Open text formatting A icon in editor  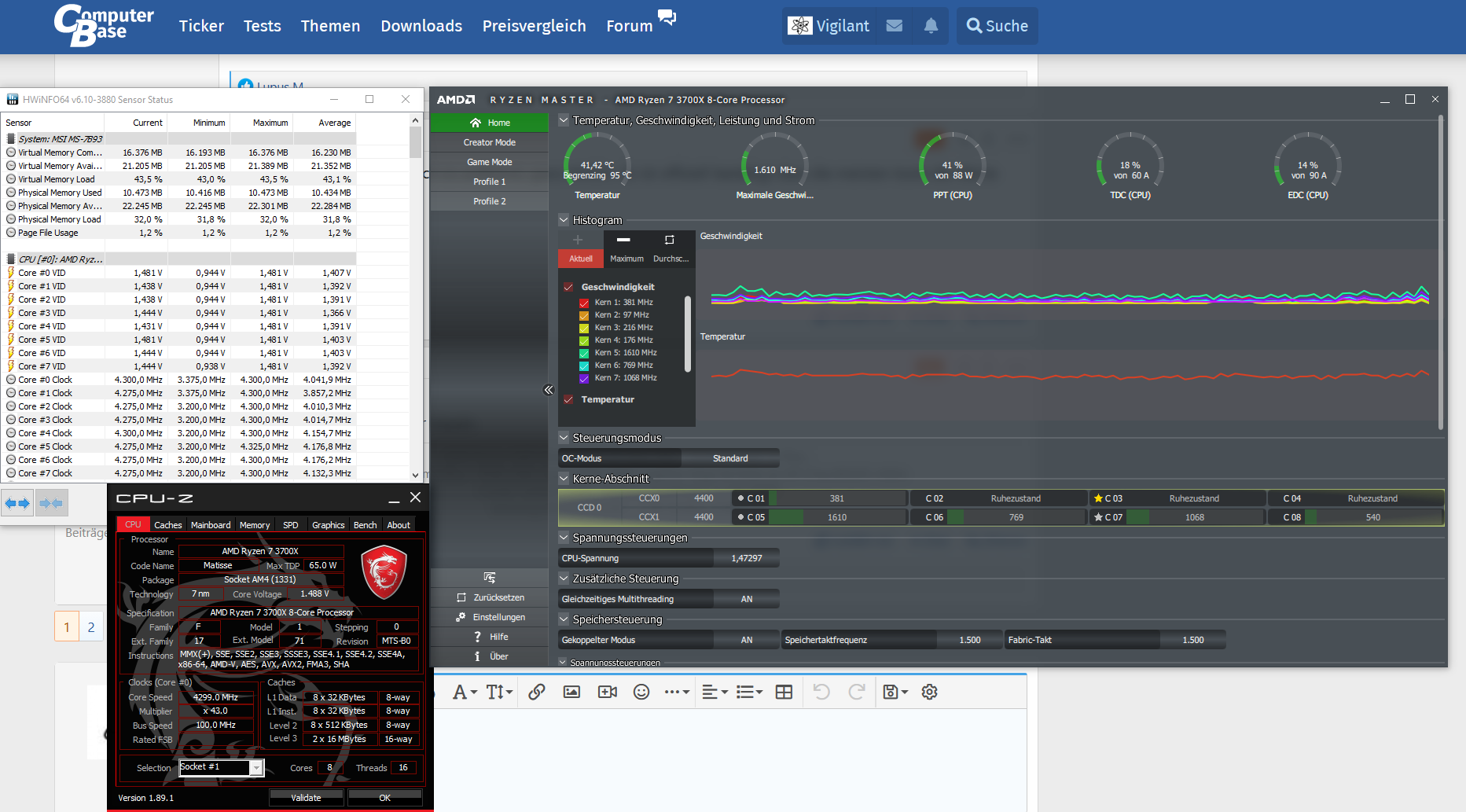pyautogui.click(x=465, y=692)
